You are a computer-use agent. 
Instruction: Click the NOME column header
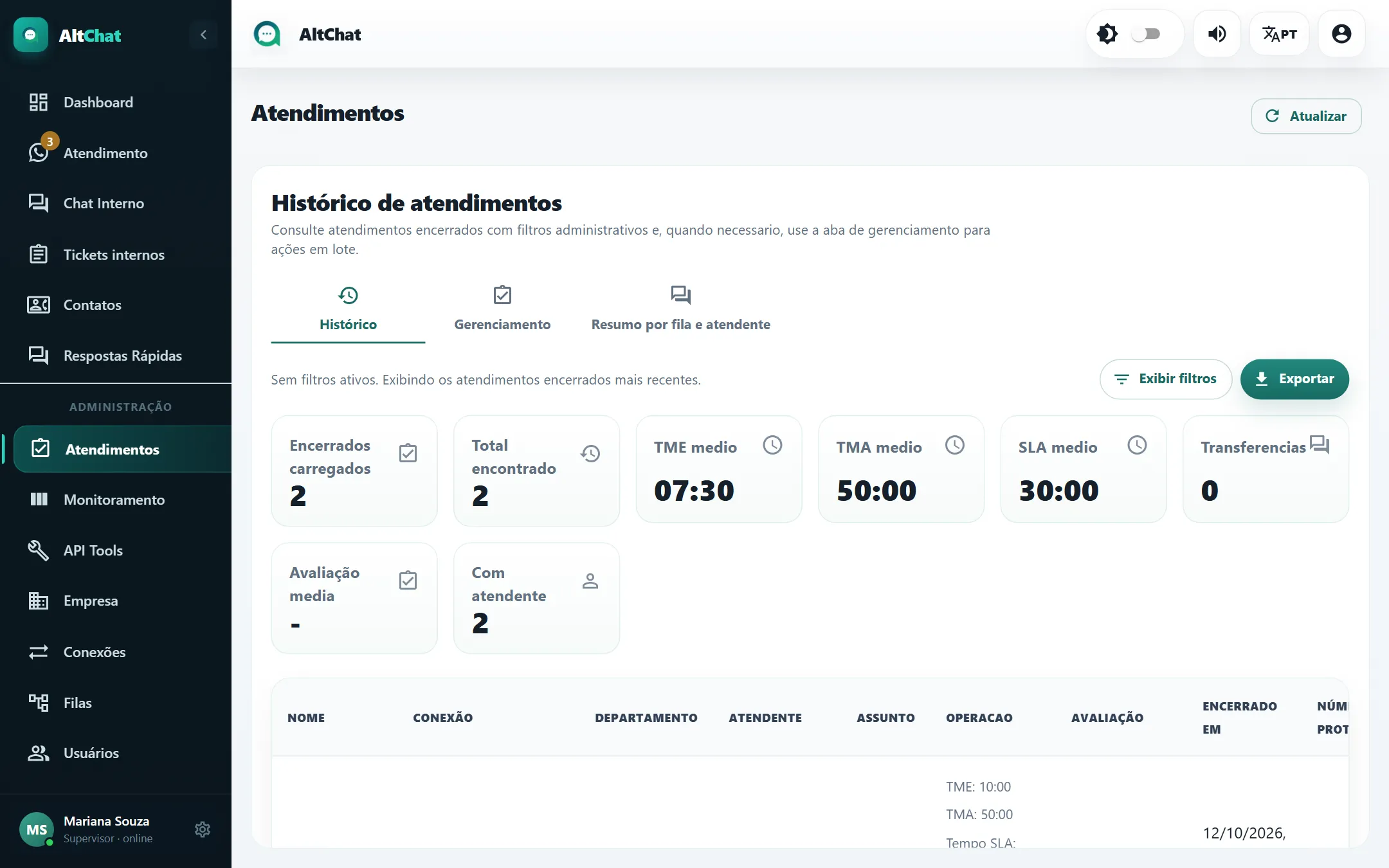(306, 718)
